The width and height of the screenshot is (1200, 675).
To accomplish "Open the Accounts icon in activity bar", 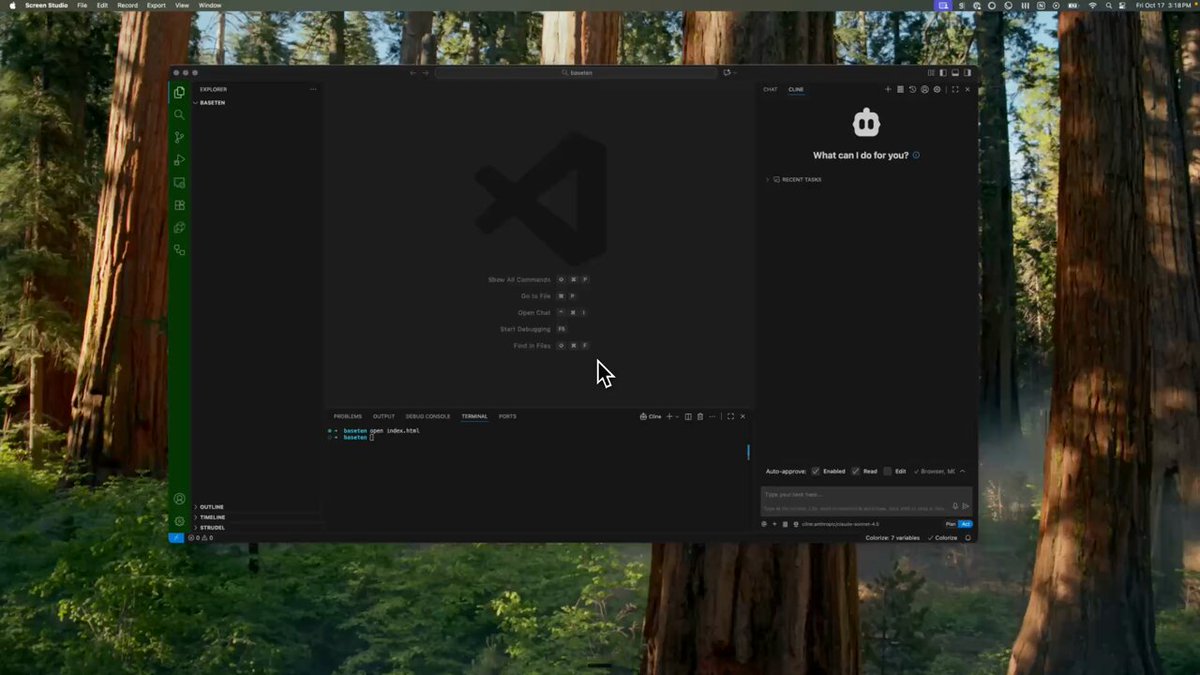I will tap(179, 499).
